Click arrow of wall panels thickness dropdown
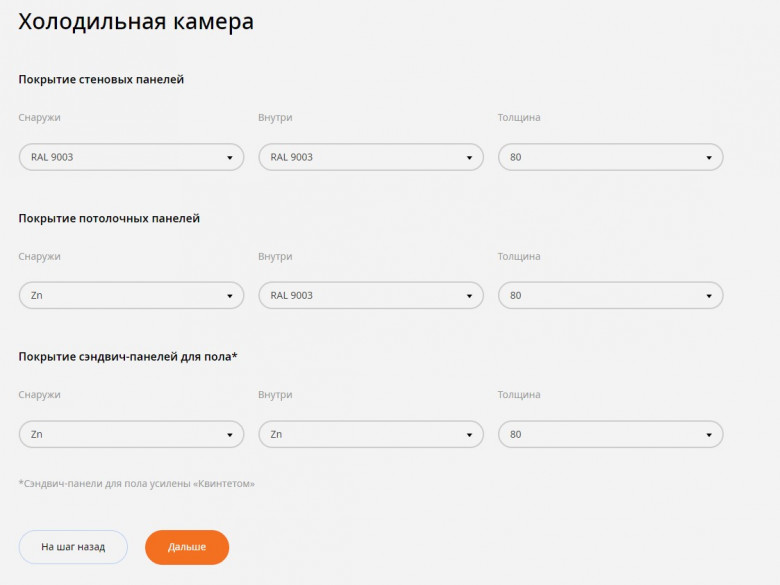The width and height of the screenshot is (780, 585). 709,158
